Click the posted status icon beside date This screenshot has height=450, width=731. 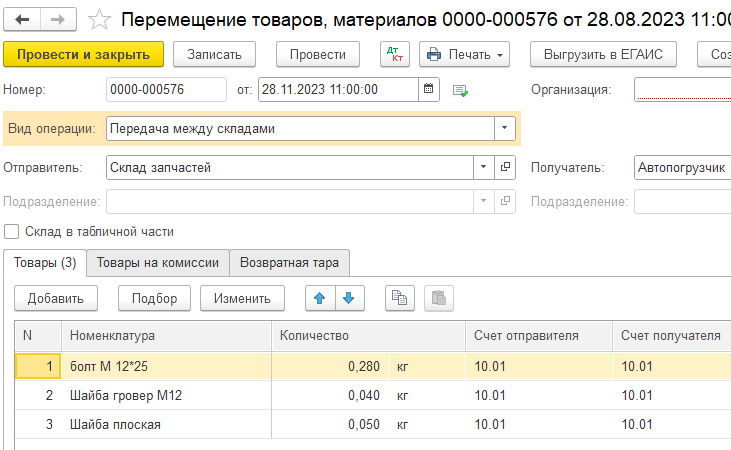point(460,90)
